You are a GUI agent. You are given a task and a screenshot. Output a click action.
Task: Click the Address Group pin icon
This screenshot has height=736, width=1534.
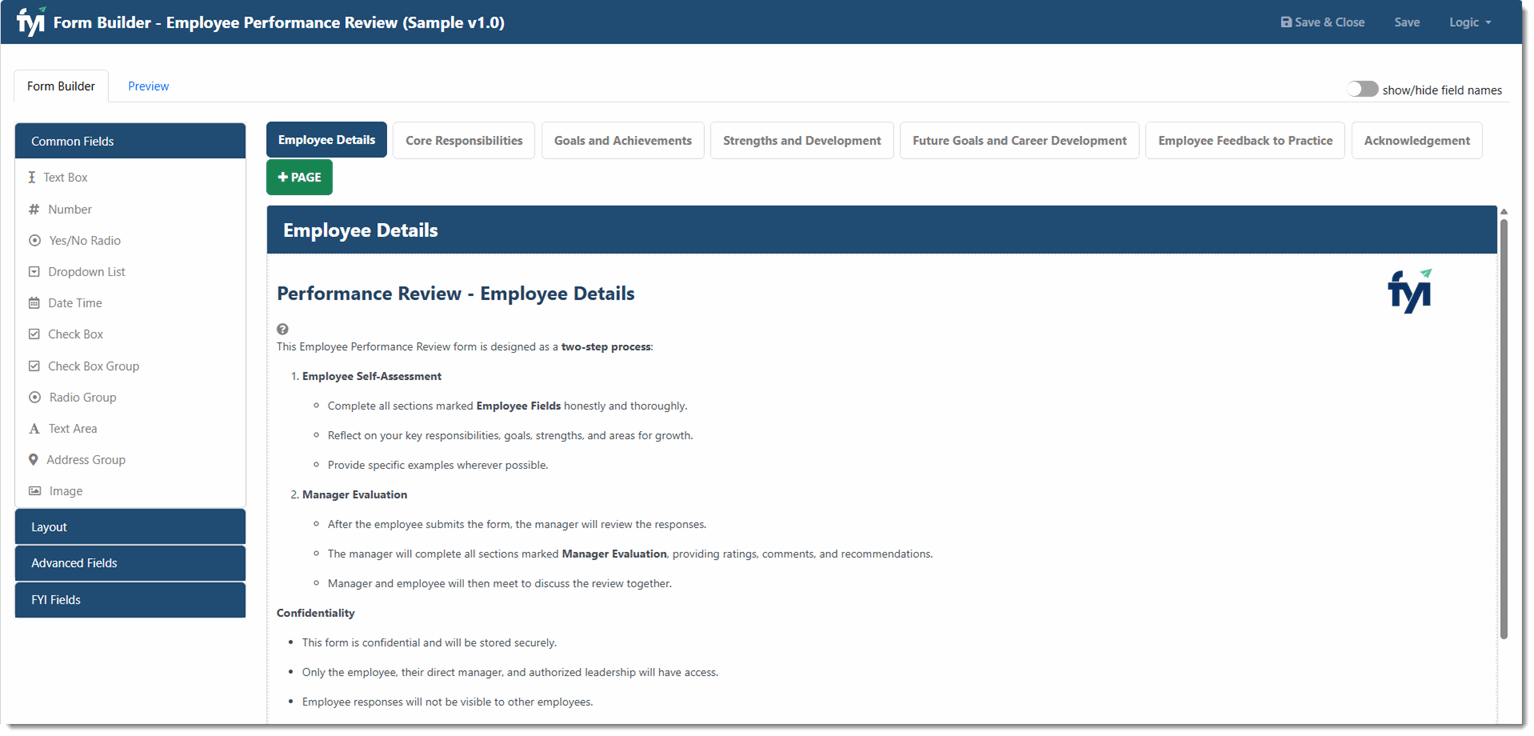pos(33,460)
